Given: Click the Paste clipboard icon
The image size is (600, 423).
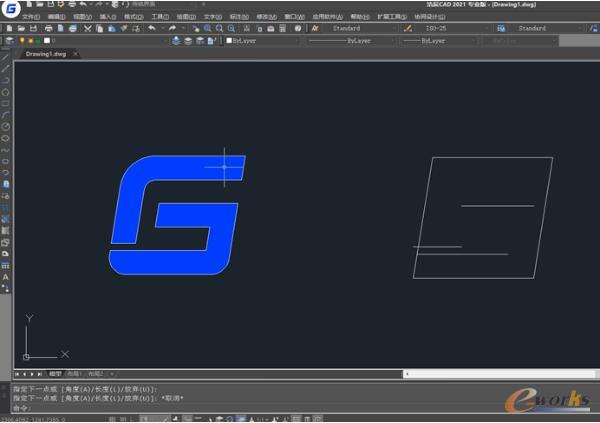Looking at the screenshot, I should coord(112,28).
